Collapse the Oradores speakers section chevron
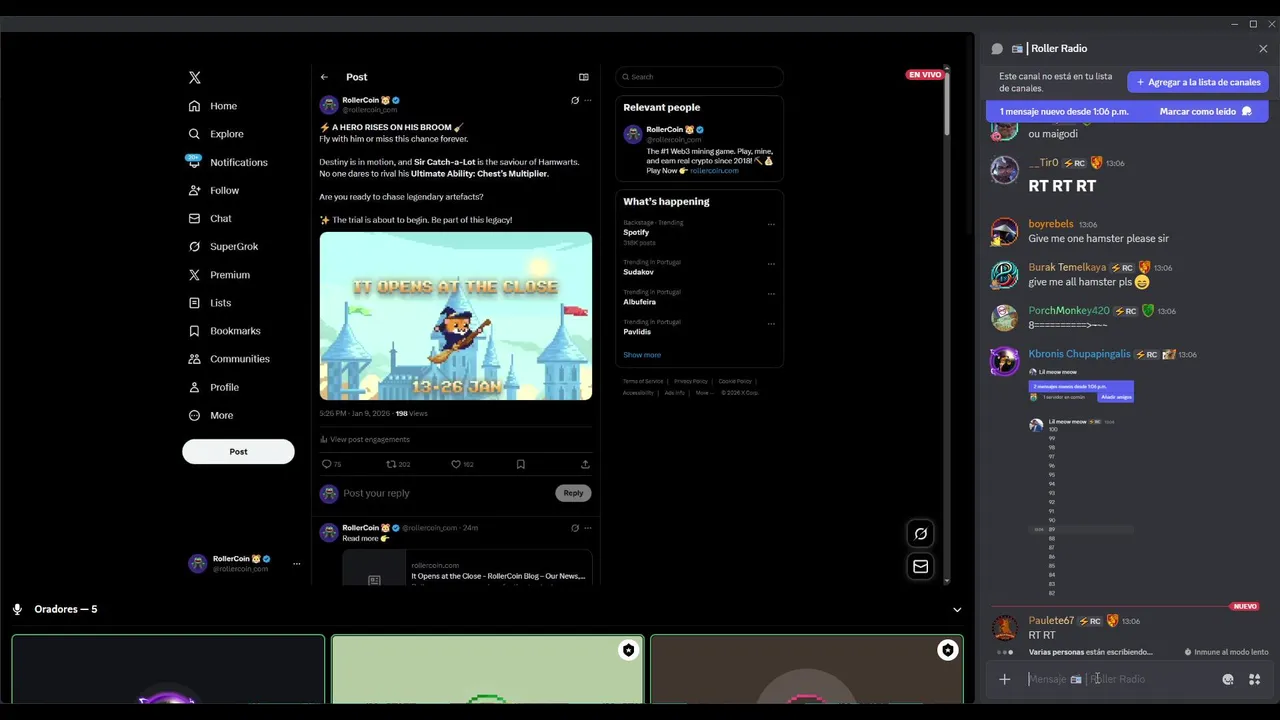The image size is (1280, 720). tap(957, 610)
